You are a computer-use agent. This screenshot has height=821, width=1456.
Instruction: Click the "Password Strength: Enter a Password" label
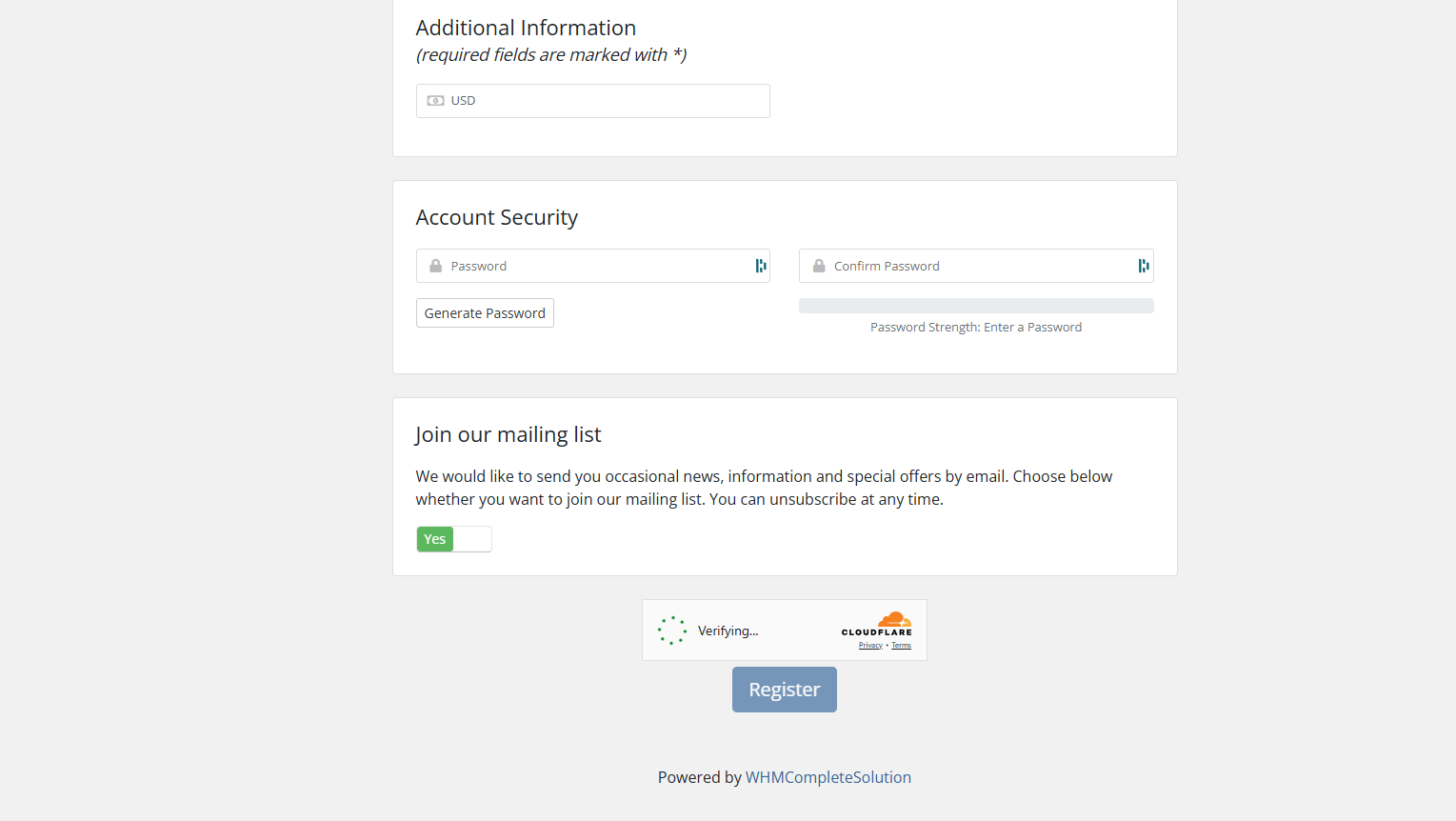[x=976, y=328]
